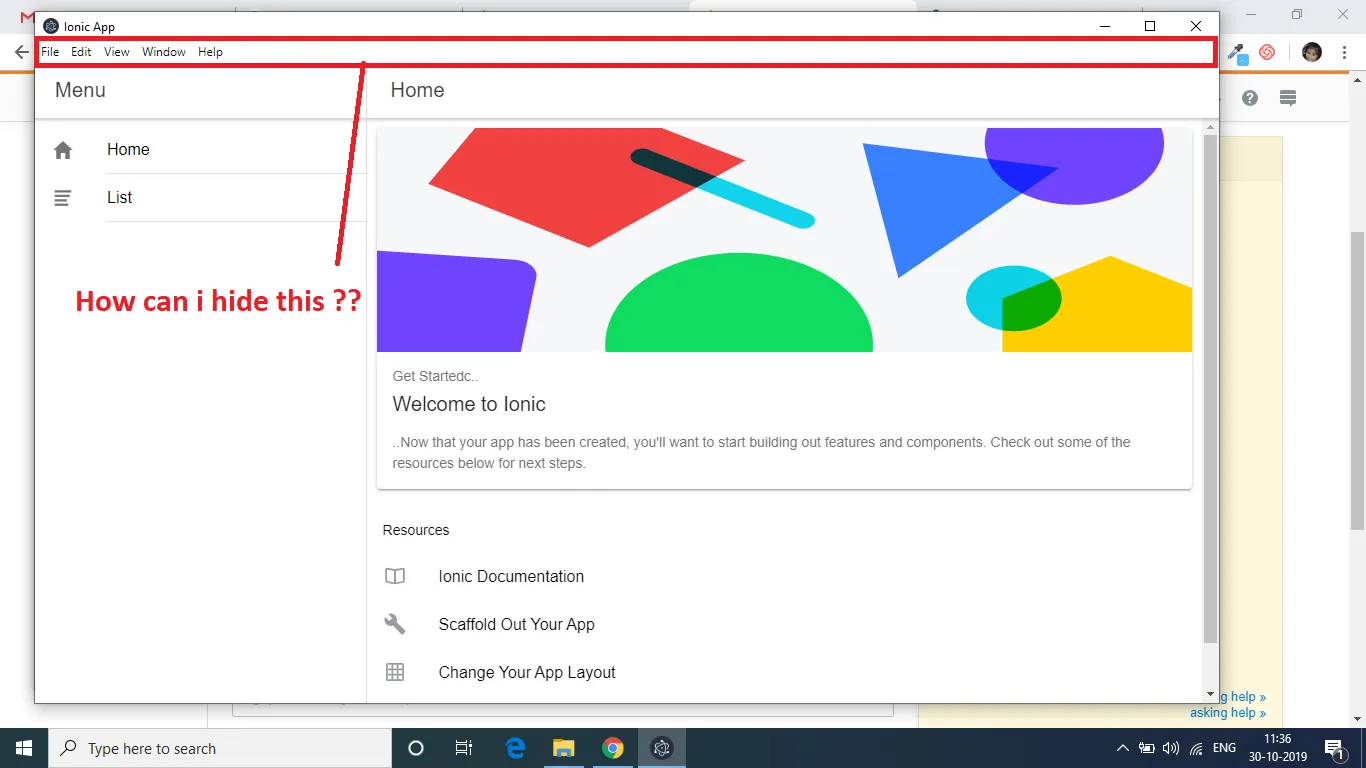Viewport: 1366px width, 768px height.
Task: Open the red swirl browser extension
Action: coord(1267,52)
